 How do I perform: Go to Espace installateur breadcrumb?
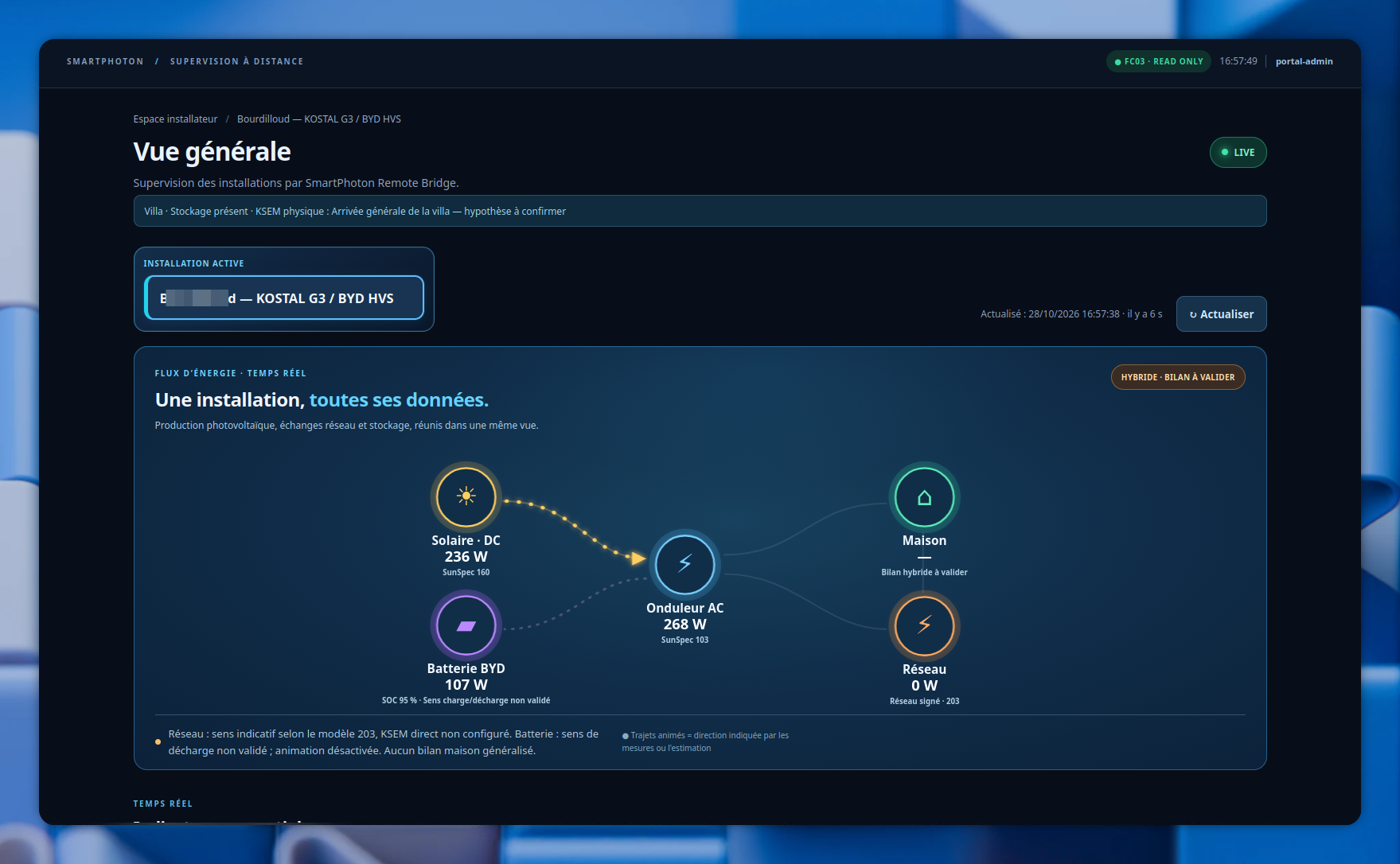(175, 119)
